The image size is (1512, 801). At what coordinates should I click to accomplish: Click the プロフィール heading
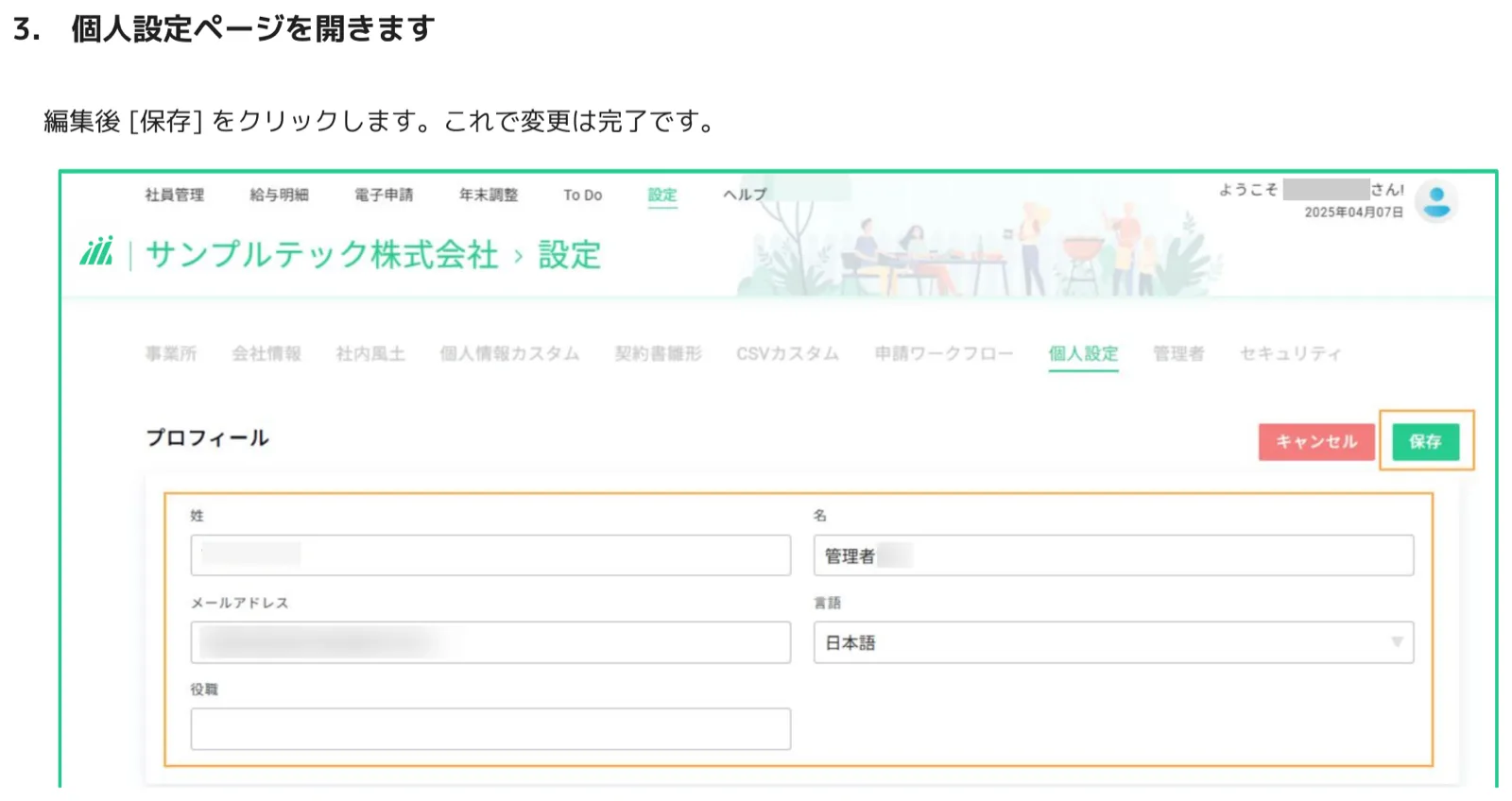(207, 438)
